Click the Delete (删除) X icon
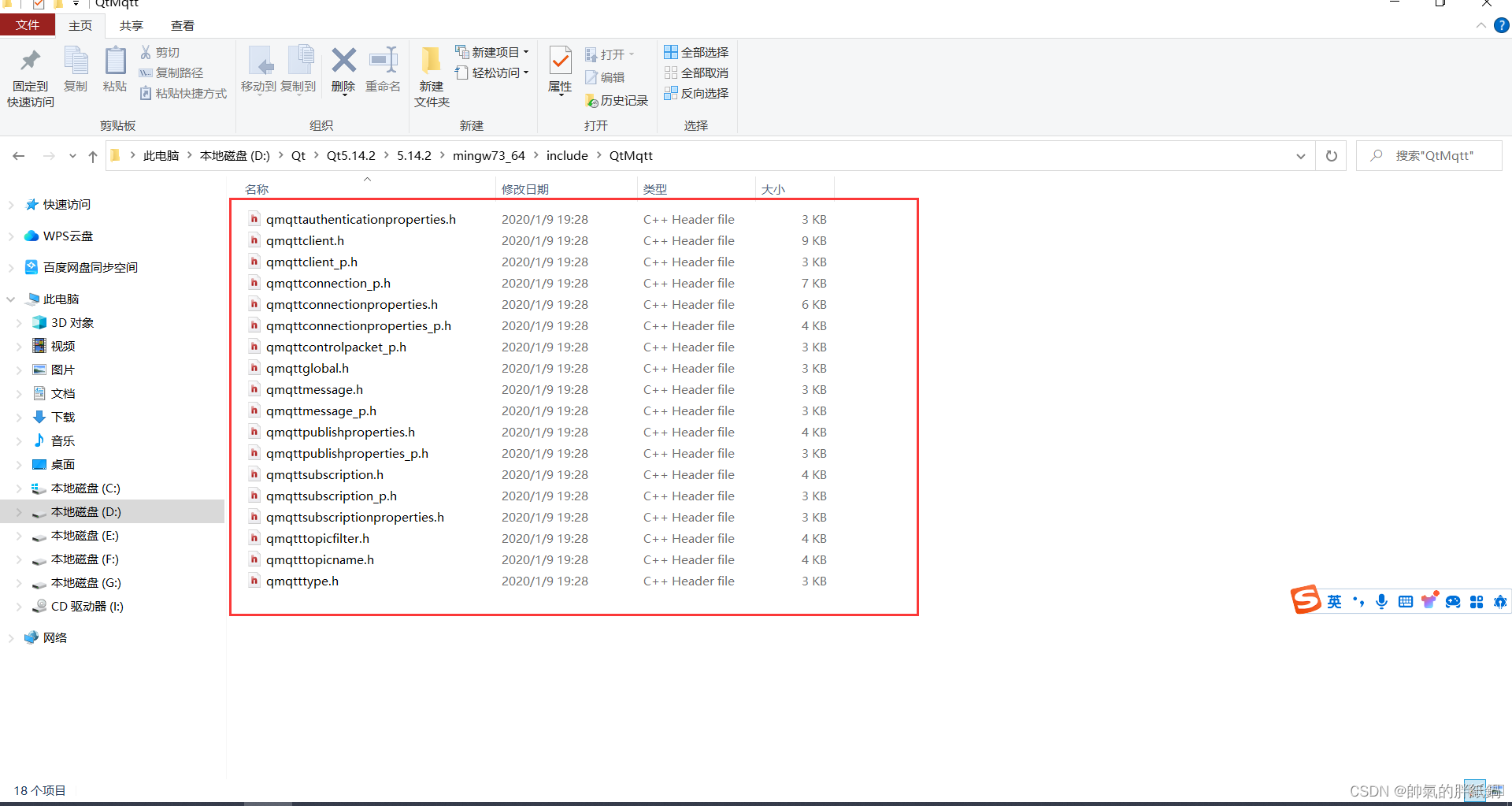 pyautogui.click(x=343, y=61)
